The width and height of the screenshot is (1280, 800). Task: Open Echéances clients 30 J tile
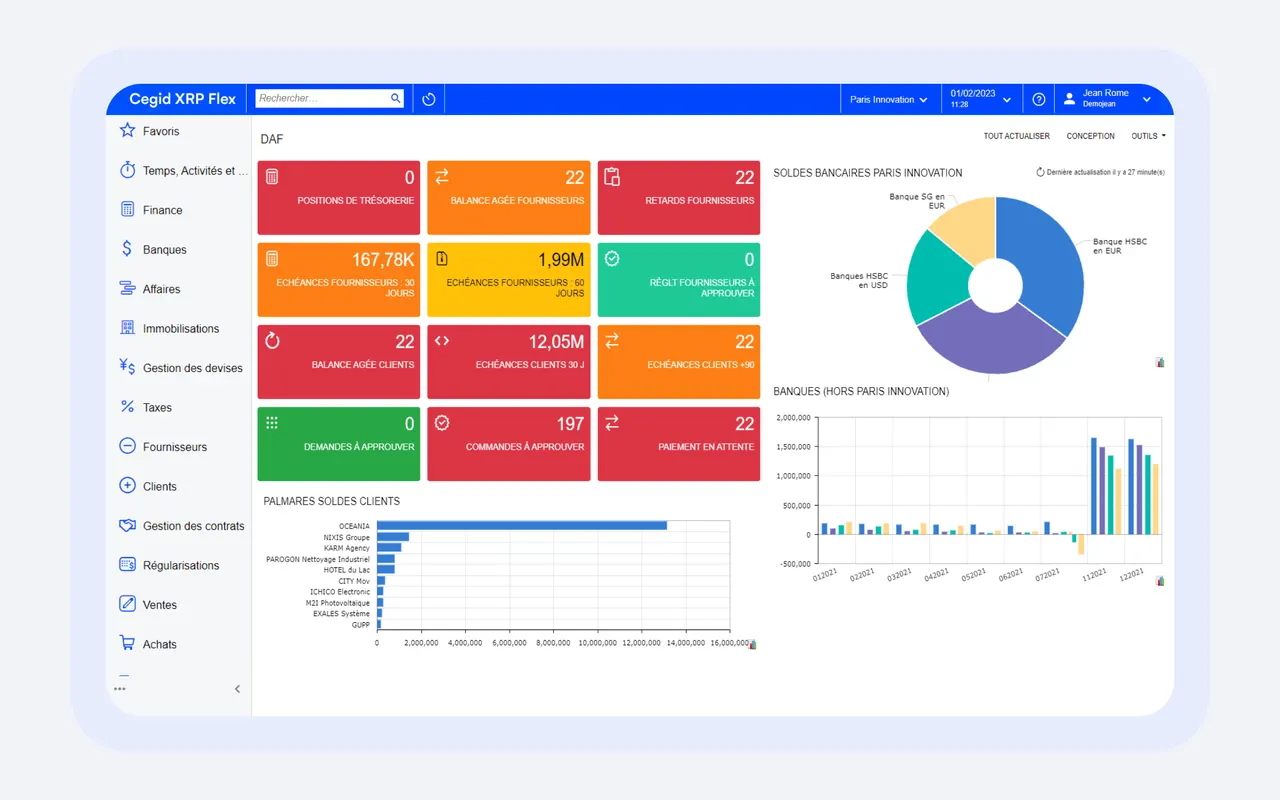pos(508,362)
